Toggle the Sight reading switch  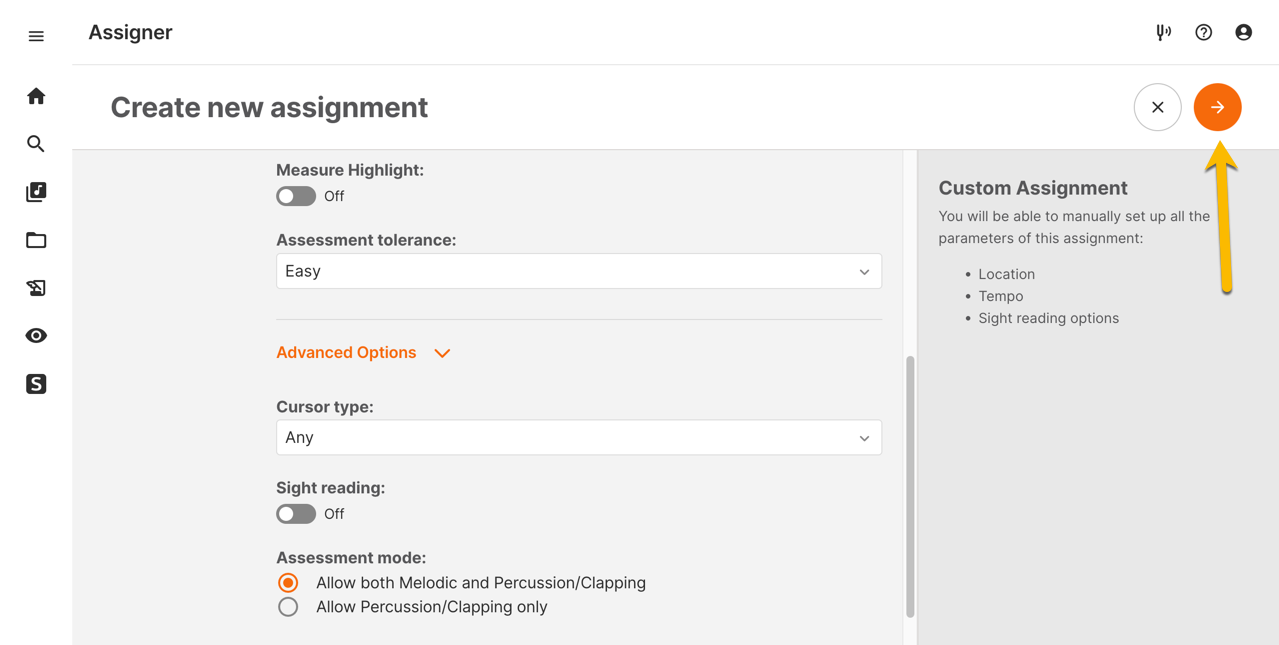(296, 514)
